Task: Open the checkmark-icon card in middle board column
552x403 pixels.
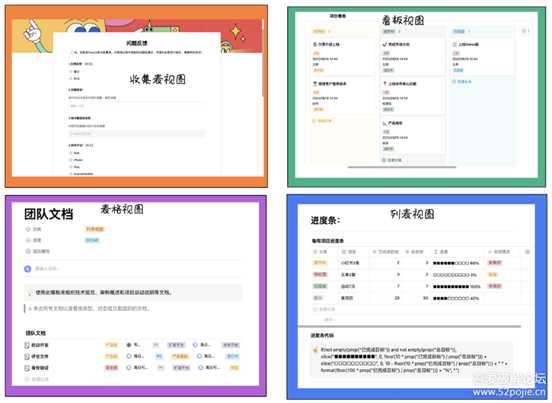Action: tap(412, 57)
